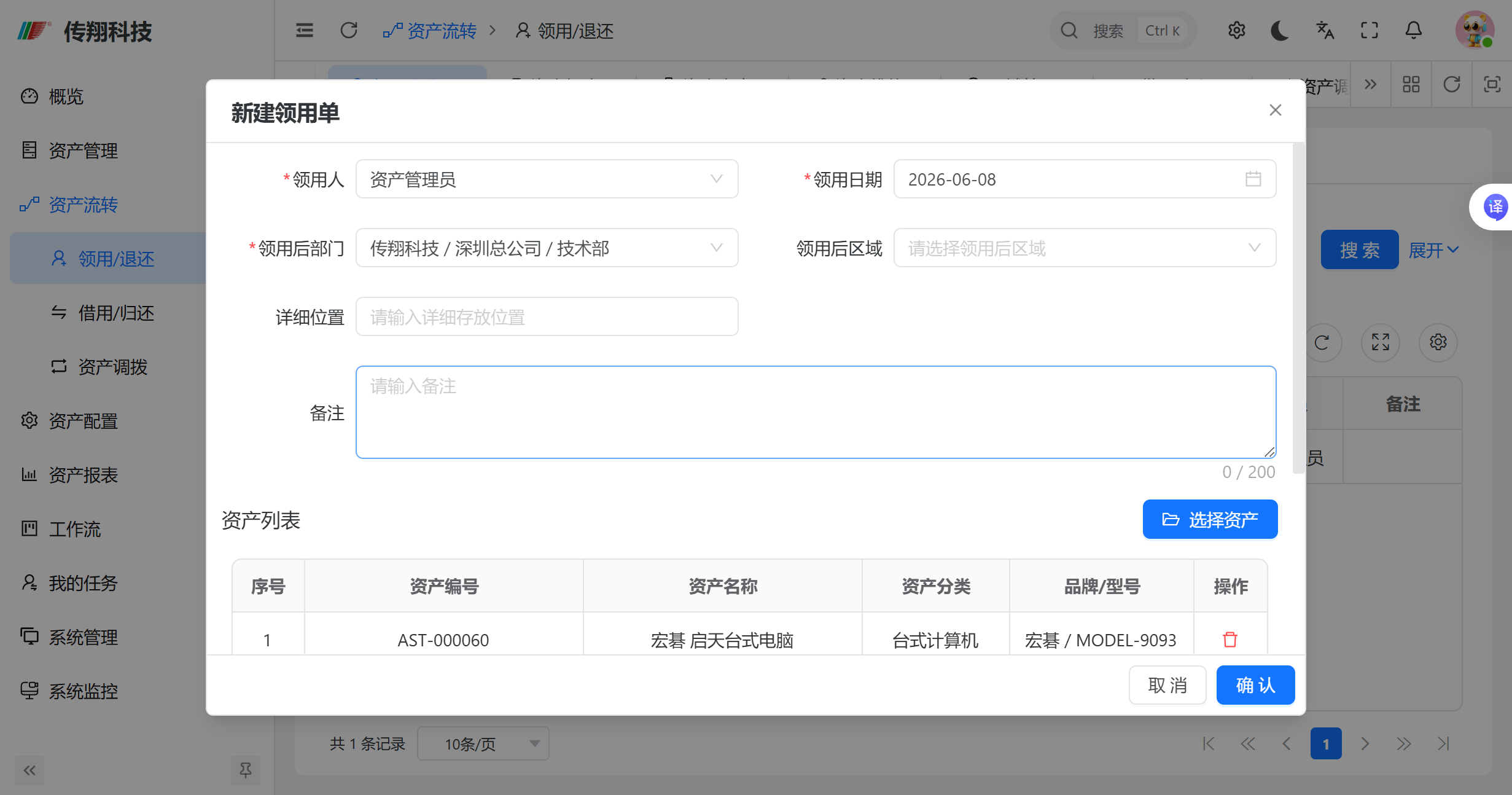Collapse sidebar double-arrow at bottom

point(29,770)
